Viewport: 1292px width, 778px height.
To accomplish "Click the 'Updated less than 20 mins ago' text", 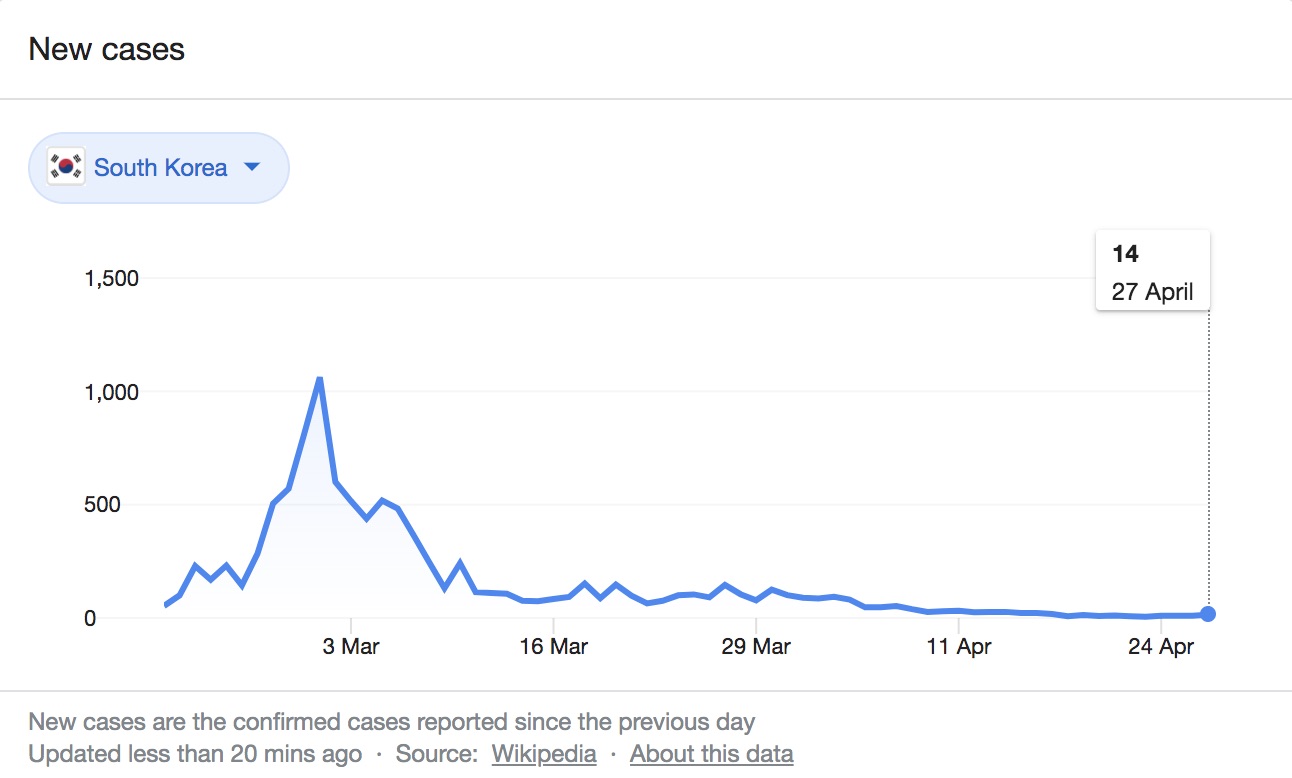I will click(x=195, y=754).
